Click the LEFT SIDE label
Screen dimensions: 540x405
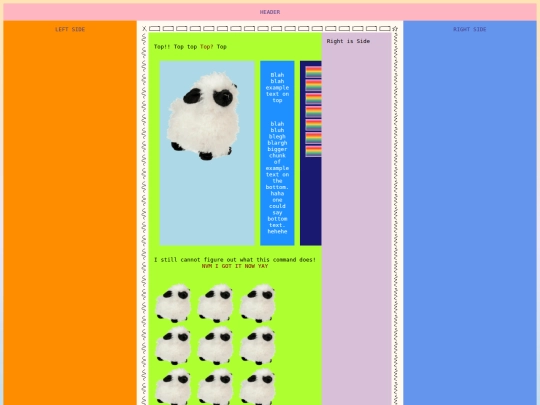pos(70,29)
